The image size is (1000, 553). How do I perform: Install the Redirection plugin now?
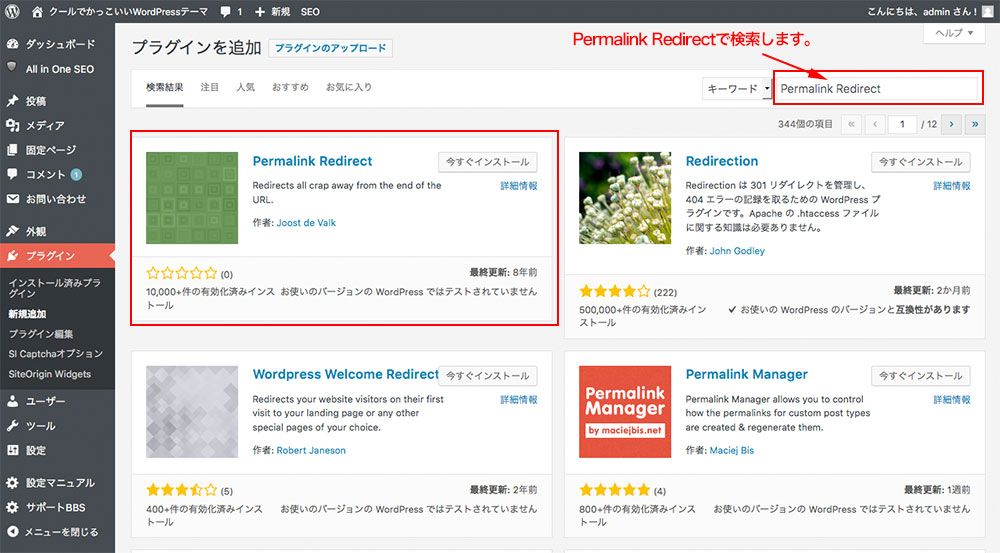[921, 162]
